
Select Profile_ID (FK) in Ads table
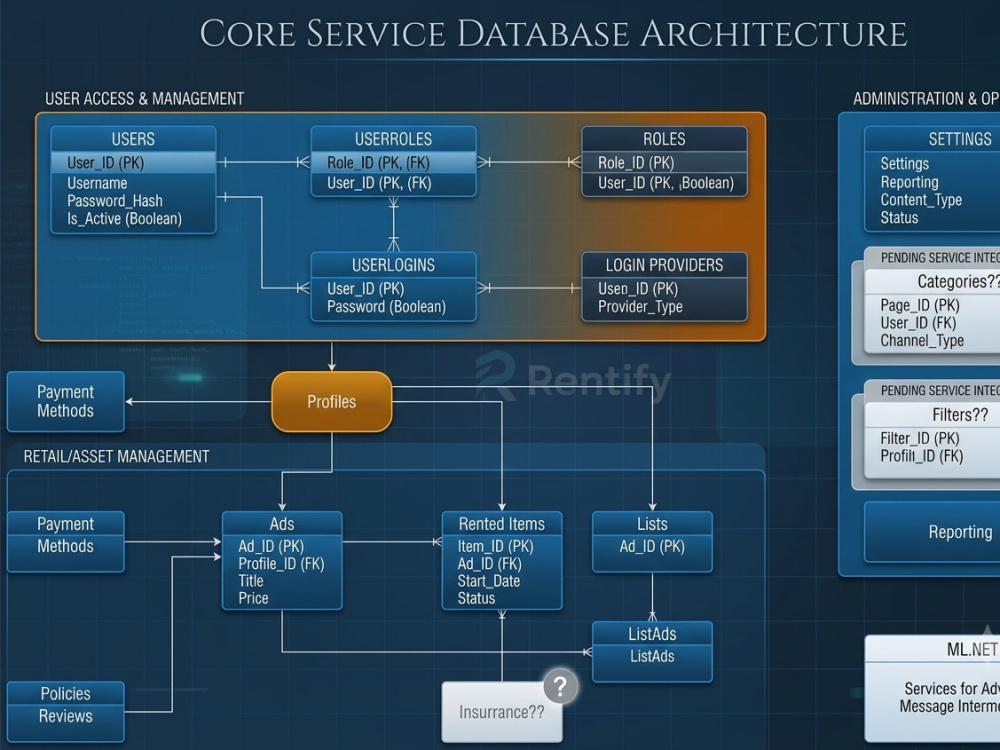(281, 564)
